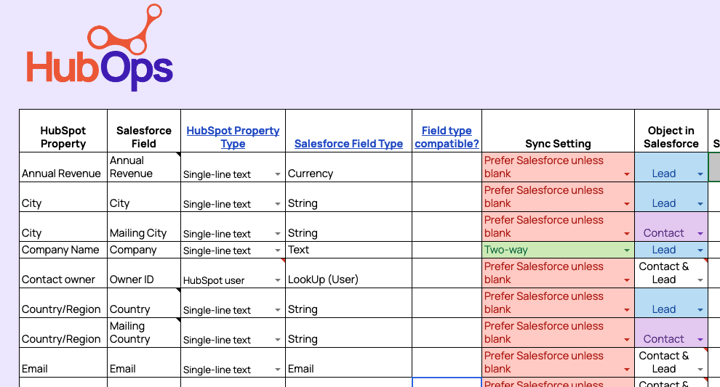Open the Contact dropdown for Mailing City row
This screenshot has width=720, height=387.
pyautogui.click(x=700, y=234)
